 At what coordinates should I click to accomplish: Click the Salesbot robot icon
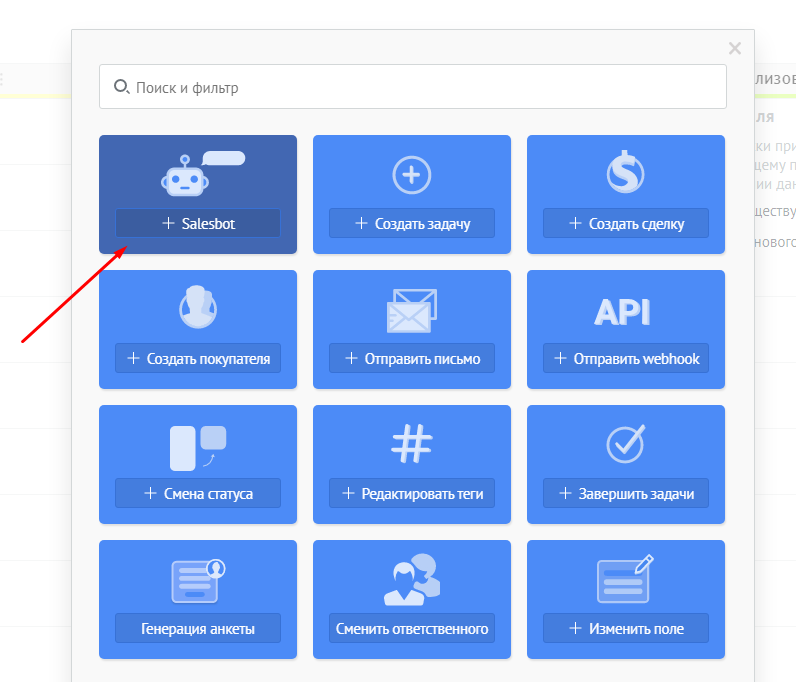point(203,173)
